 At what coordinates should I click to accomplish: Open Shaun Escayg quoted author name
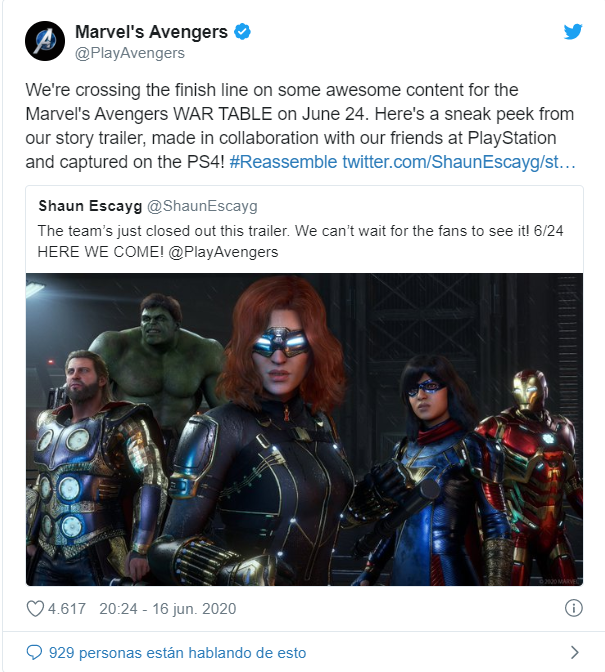pyautogui.click(x=90, y=206)
